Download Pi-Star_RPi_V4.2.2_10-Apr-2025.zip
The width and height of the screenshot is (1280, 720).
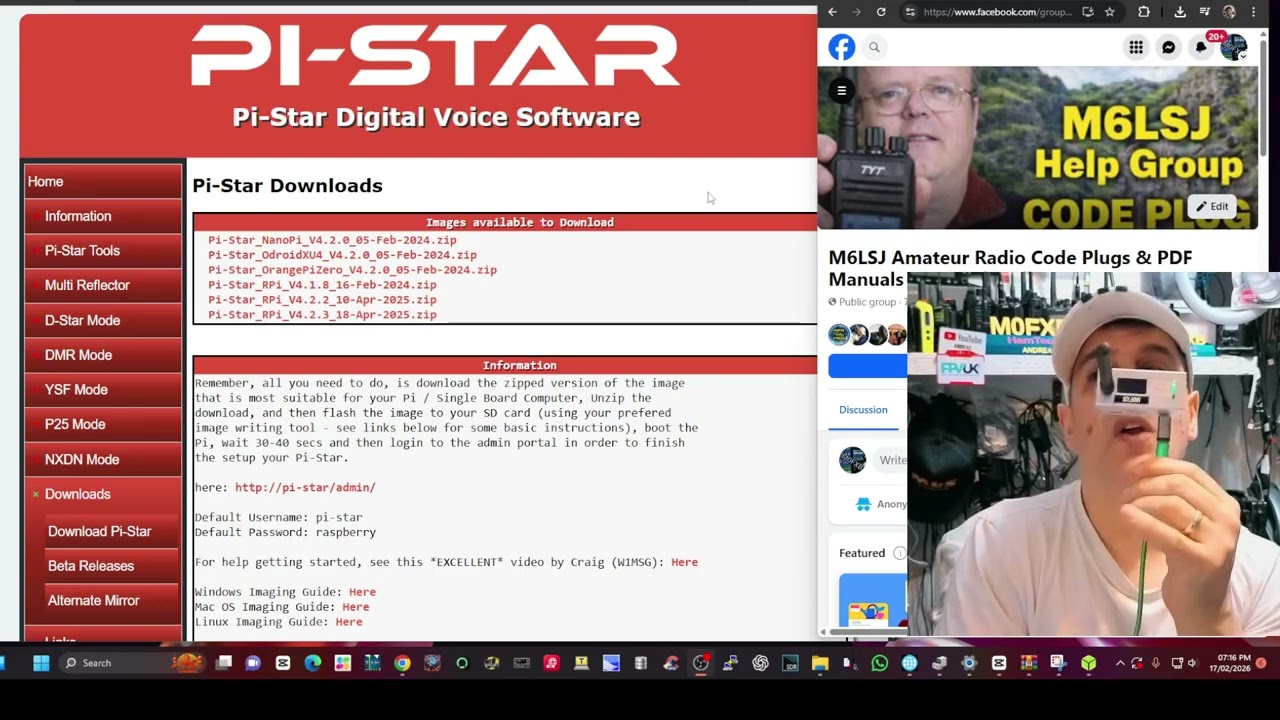click(x=322, y=300)
